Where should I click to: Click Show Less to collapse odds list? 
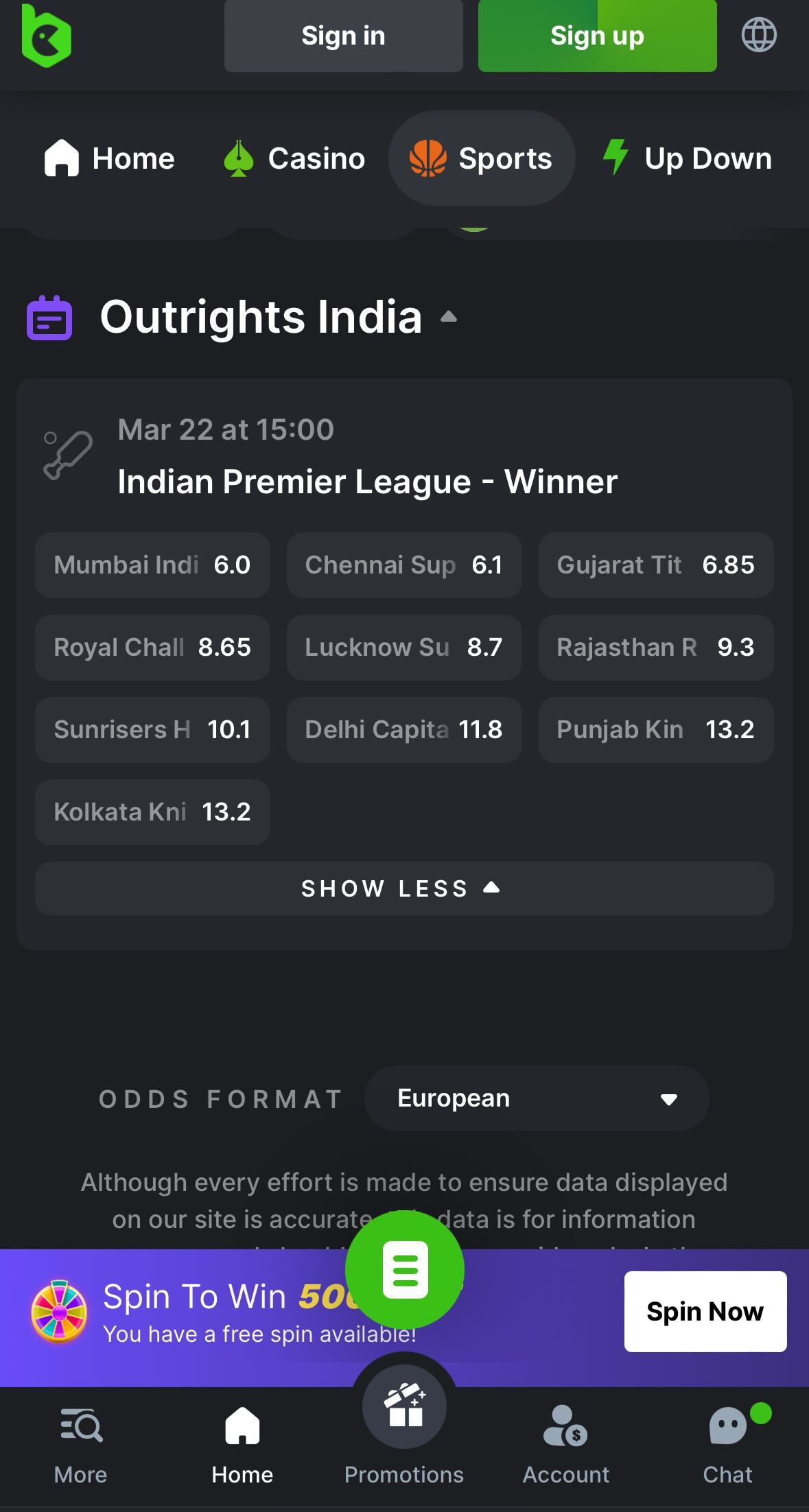[404, 888]
